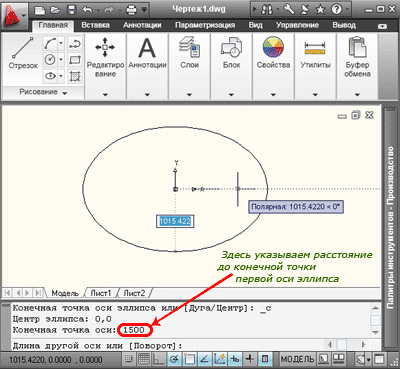Select the Arc tool in the Рисование panel
Image resolution: width=400 pixels, height=369 pixels.
pos(50,43)
